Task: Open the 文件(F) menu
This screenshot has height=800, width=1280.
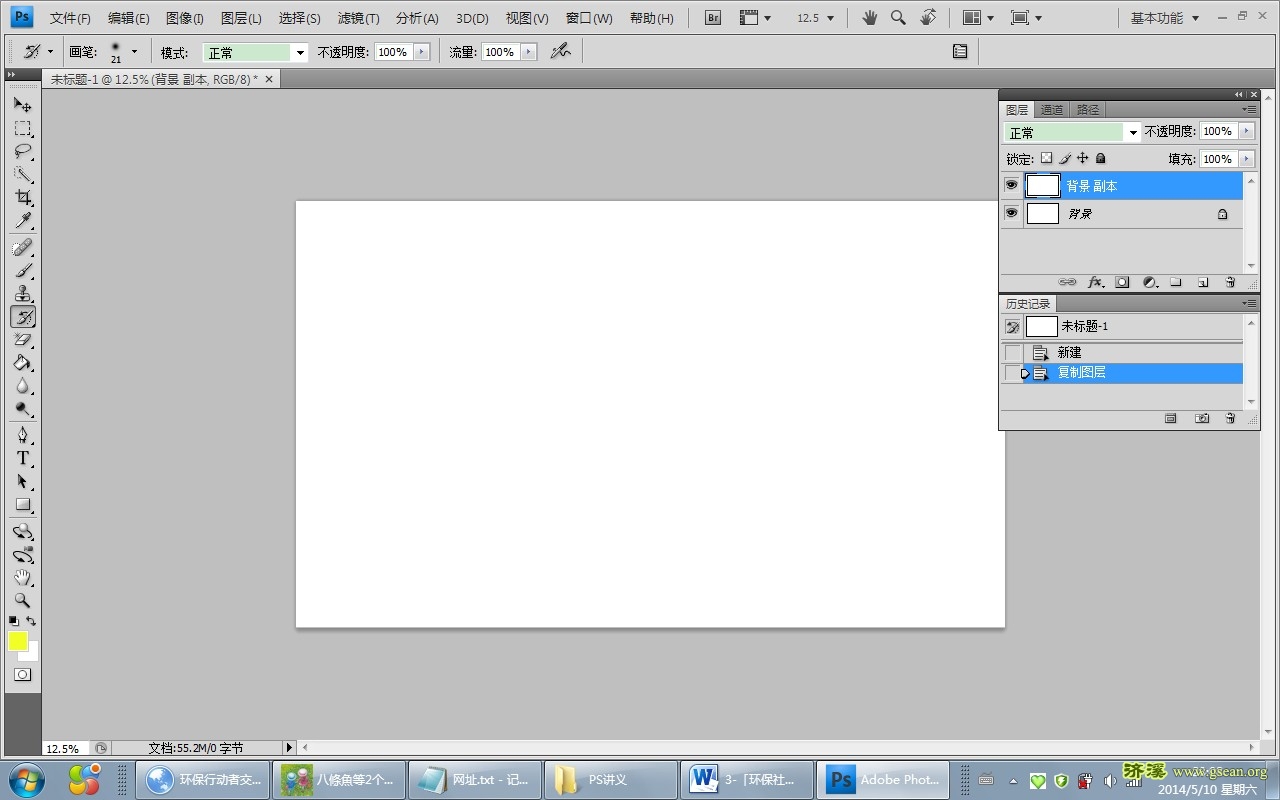Action: pos(70,18)
